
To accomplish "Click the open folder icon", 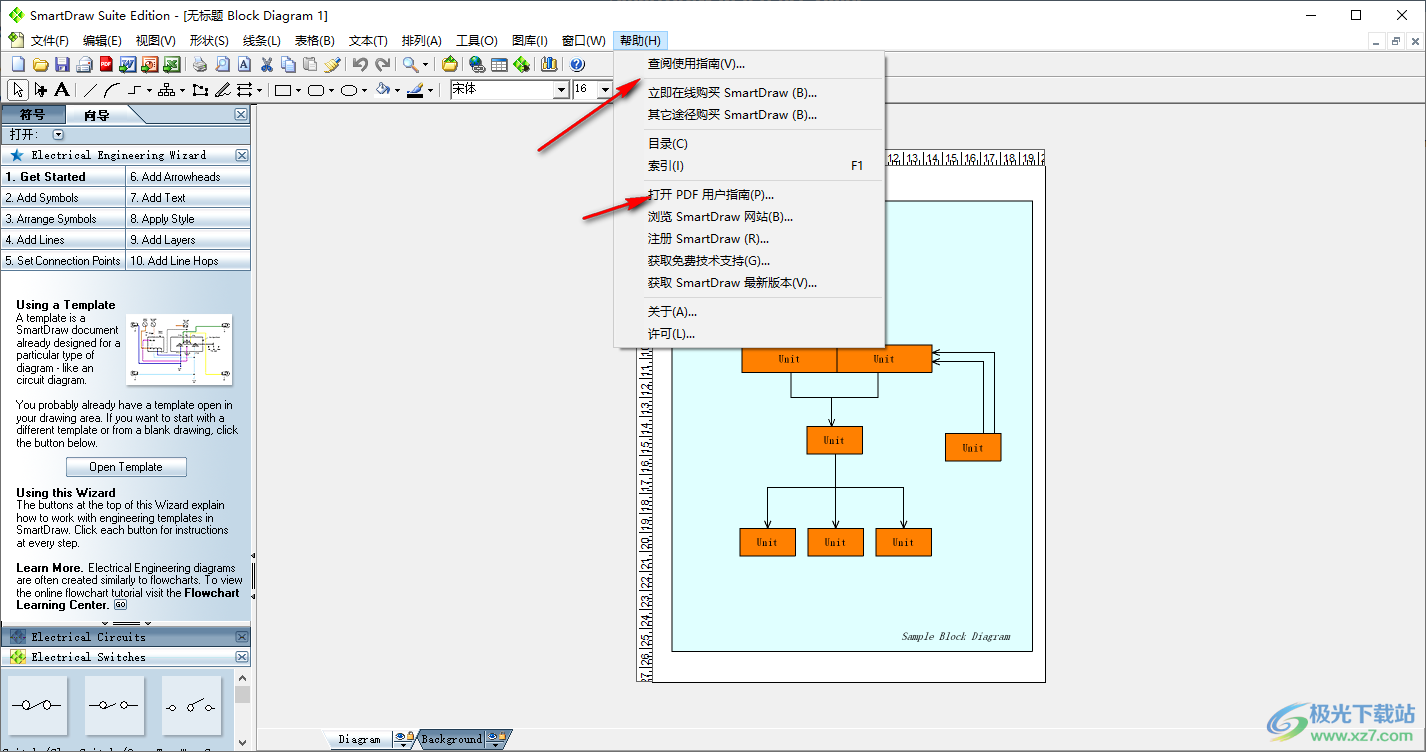I will tap(40, 64).
